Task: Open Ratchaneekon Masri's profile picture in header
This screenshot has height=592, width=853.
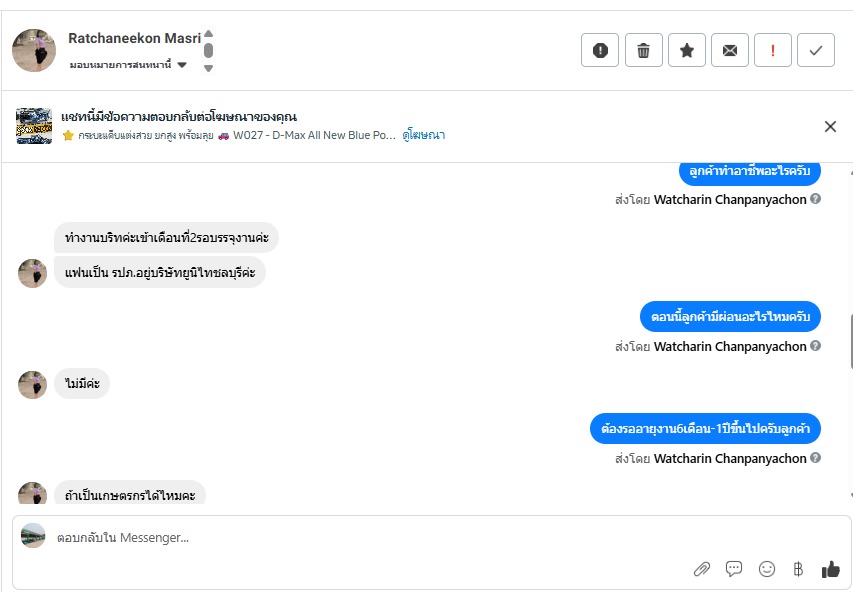Action: 34,50
